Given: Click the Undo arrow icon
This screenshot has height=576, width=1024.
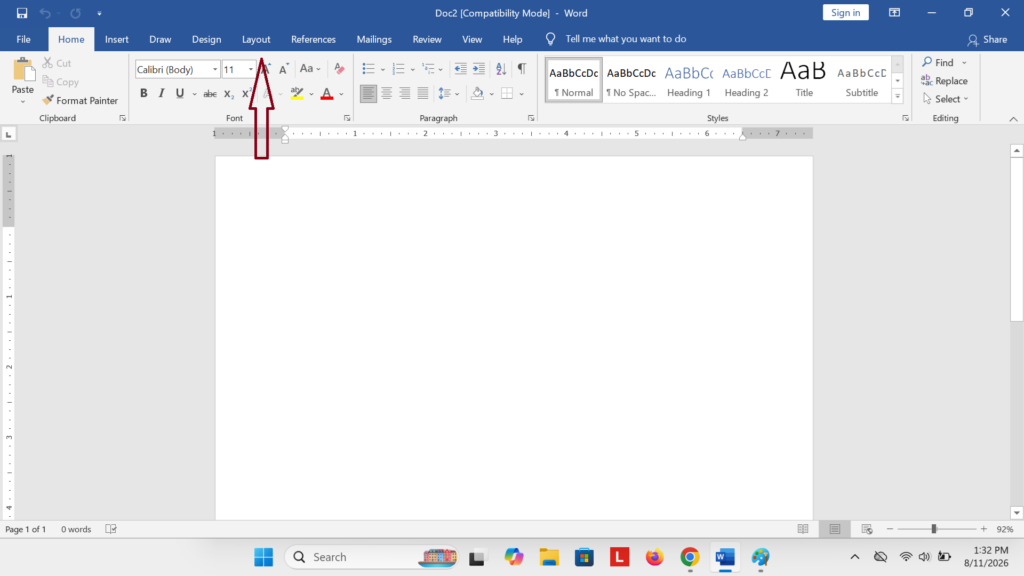Looking at the screenshot, I should tap(45, 13).
